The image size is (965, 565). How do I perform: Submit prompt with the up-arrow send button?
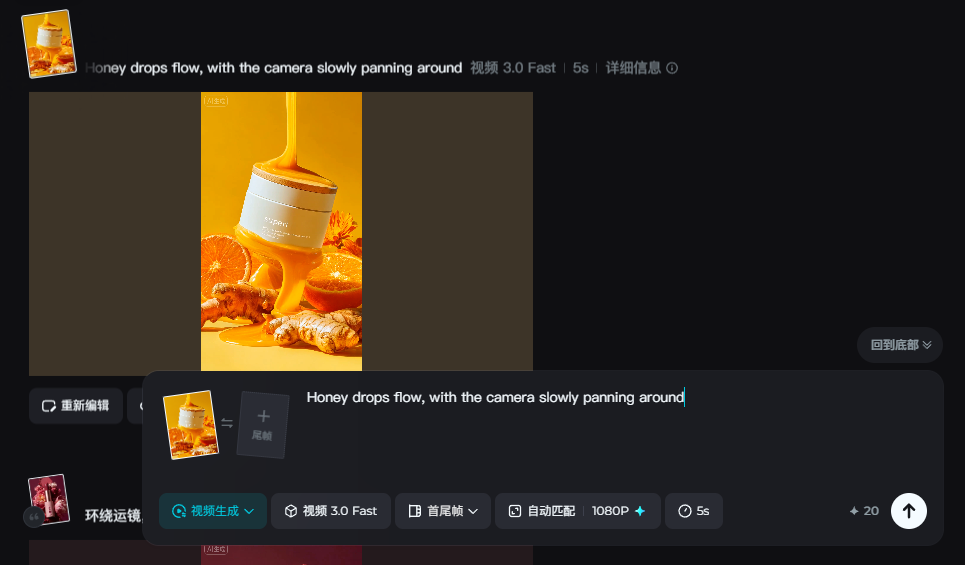[x=908, y=511]
